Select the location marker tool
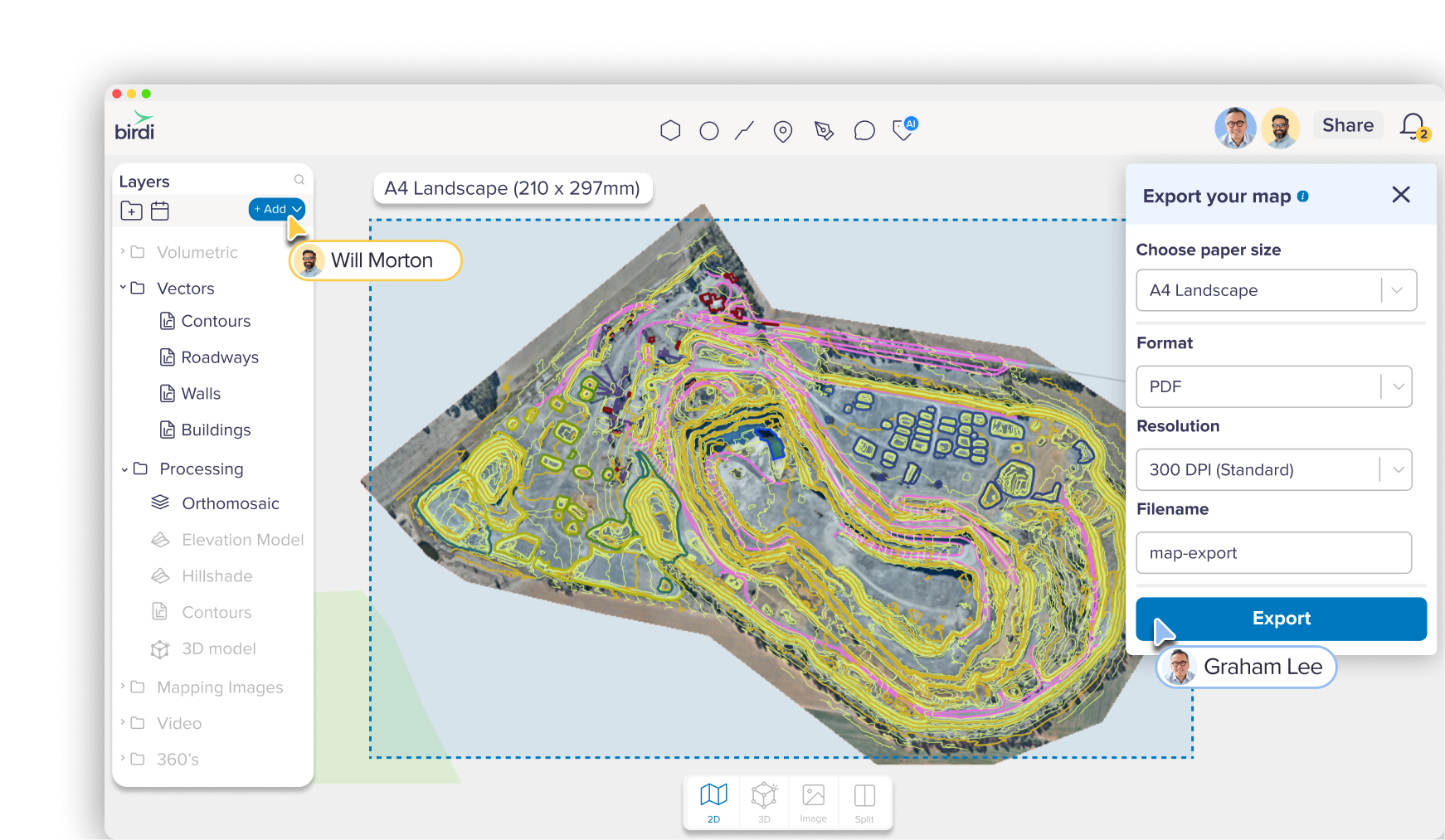The width and height of the screenshot is (1445, 840). click(x=782, y=130)
